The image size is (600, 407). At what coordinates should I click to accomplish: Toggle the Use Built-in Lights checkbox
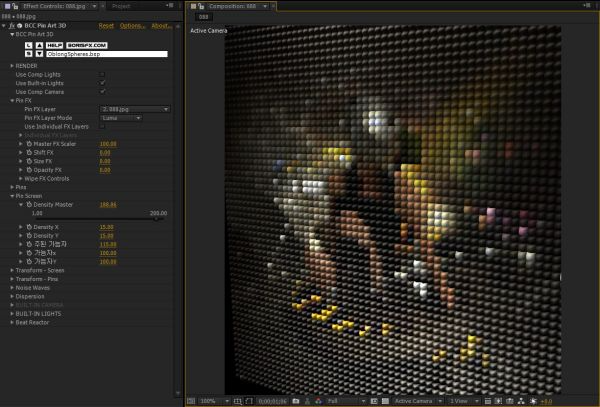[x=102, y=83]
